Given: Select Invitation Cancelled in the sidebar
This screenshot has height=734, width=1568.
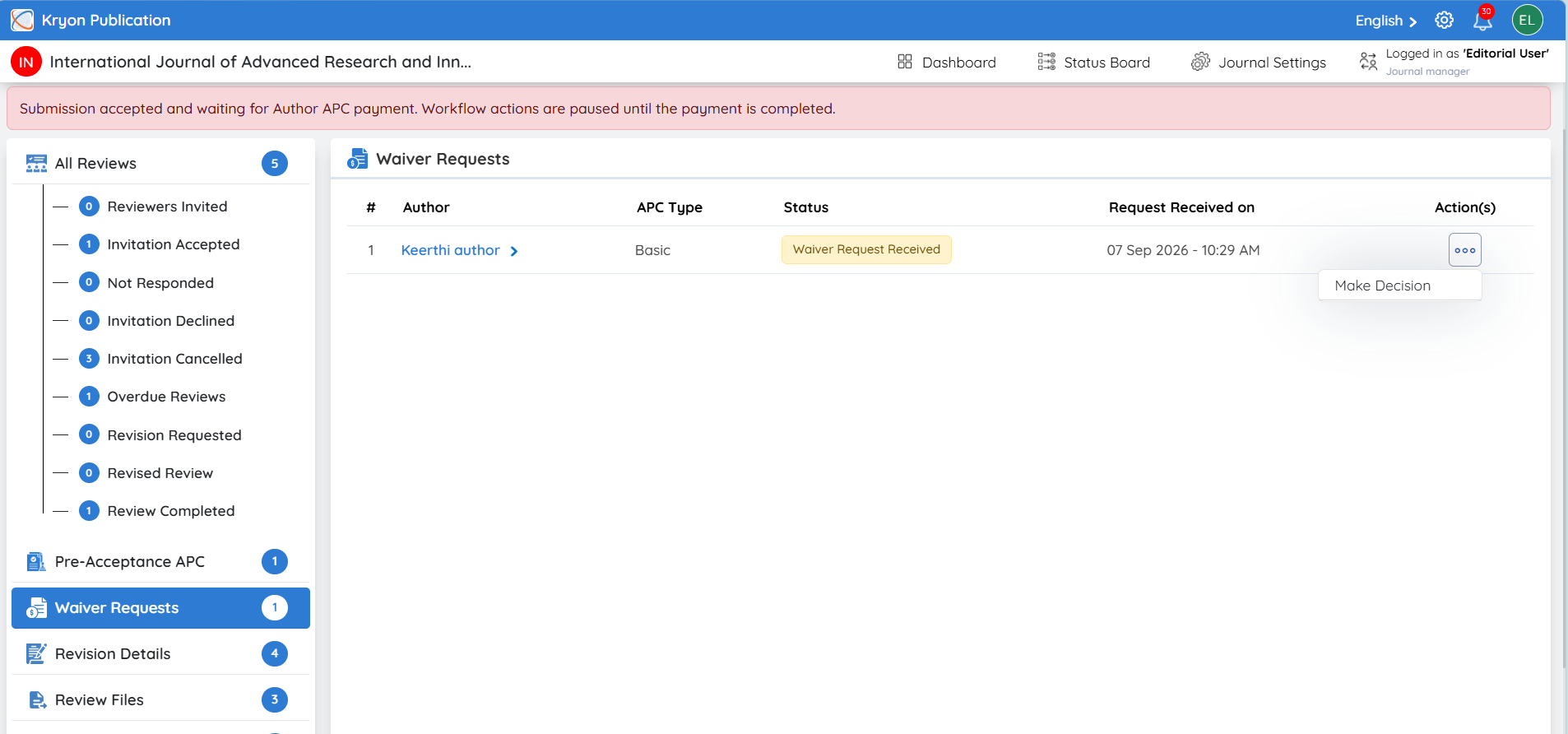Looking at the screenshot, I should 174,359.
